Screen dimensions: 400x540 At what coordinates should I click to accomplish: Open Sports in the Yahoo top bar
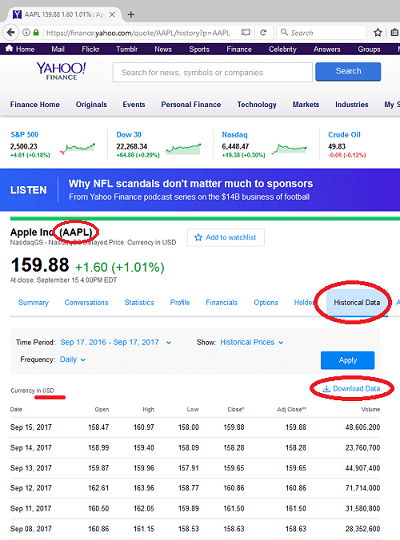(x=199, y=49)
